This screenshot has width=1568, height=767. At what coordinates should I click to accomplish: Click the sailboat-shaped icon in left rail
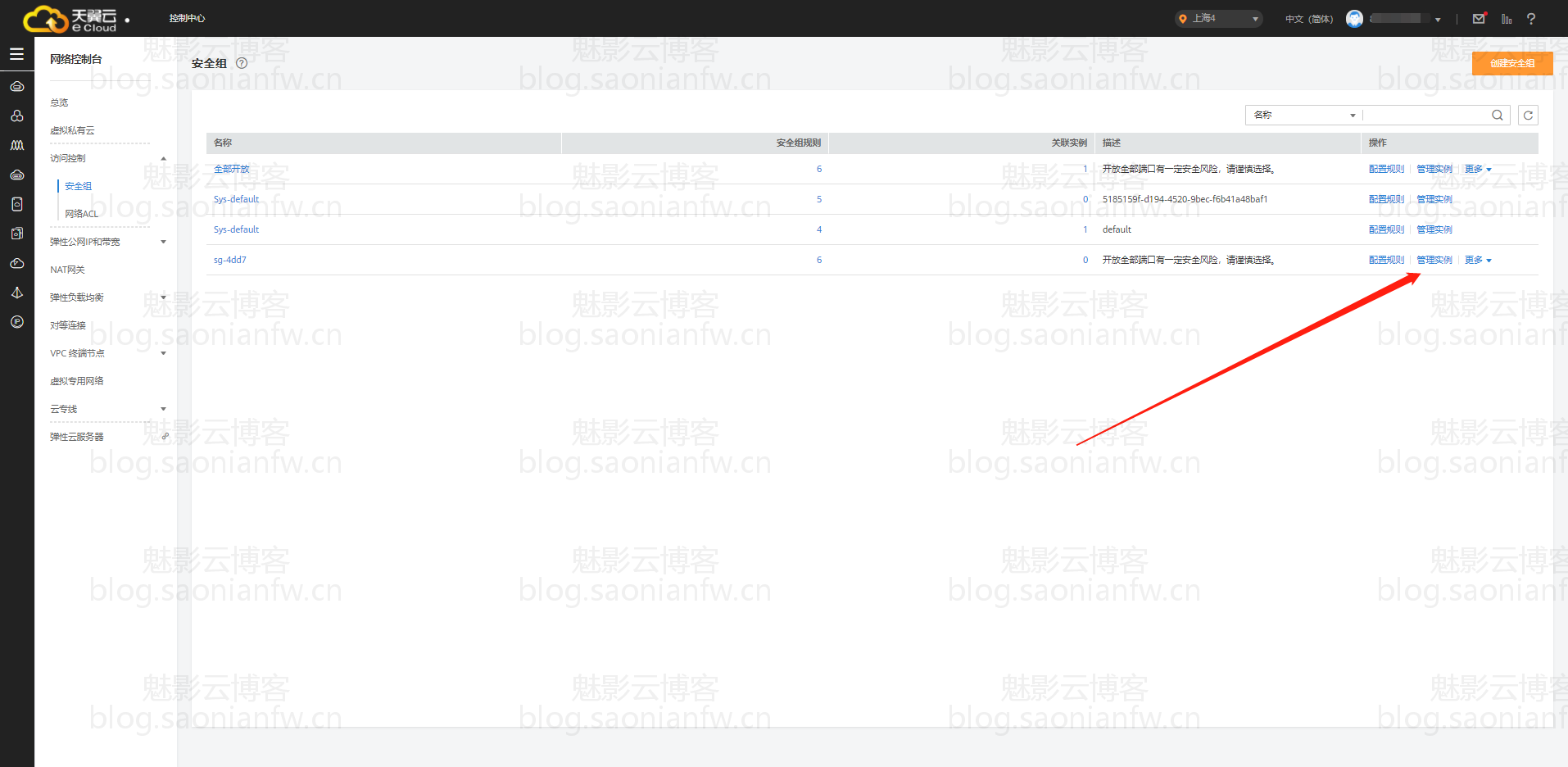[x=16, y=293]
